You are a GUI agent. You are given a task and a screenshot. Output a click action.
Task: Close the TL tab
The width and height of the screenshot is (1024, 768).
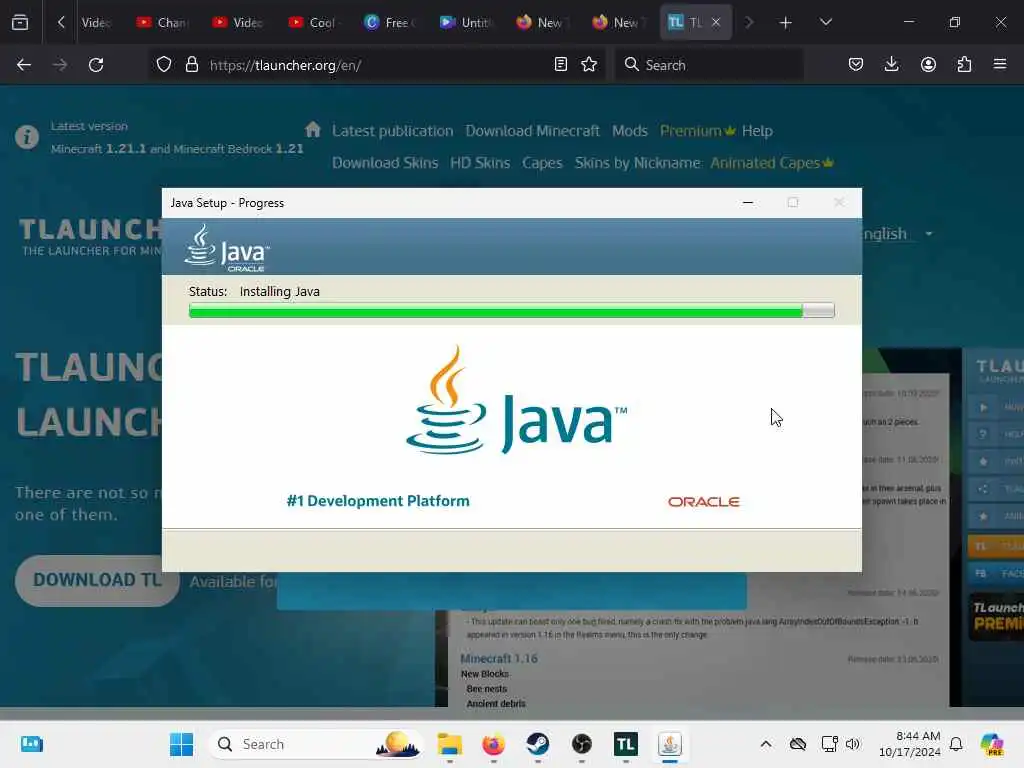pyautogui.click(x=716, y=22)
